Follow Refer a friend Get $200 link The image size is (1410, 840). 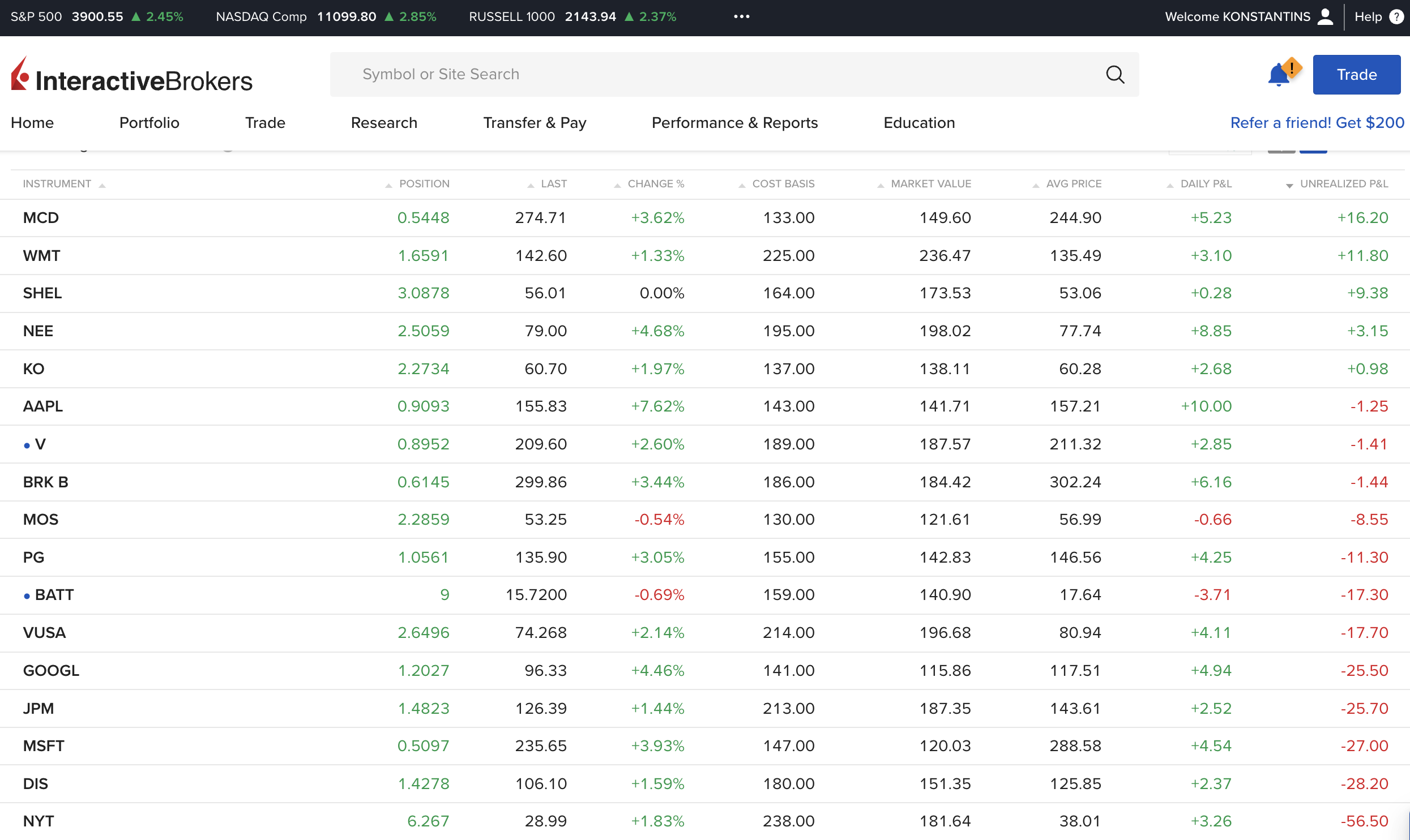tap(1317, 123)
